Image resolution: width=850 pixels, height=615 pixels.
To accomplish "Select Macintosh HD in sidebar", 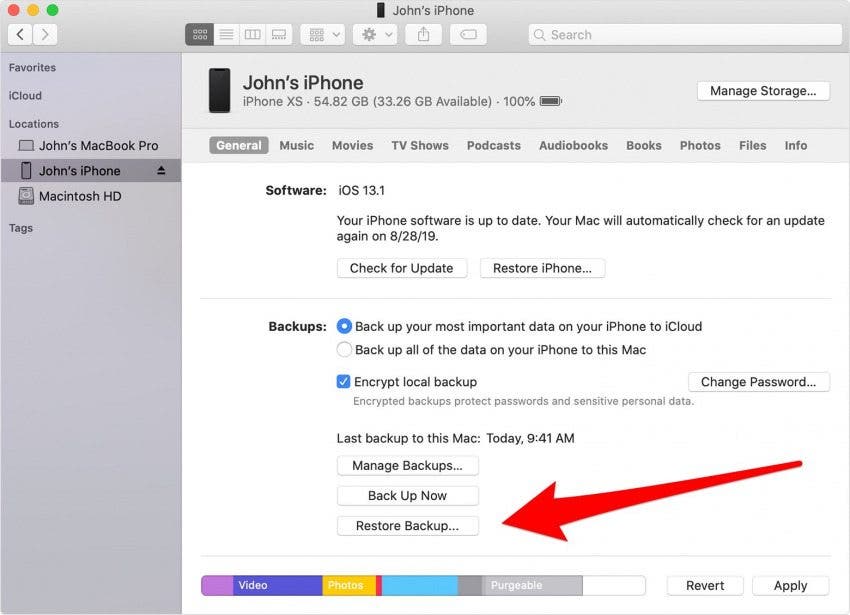I will pos(91,196).
